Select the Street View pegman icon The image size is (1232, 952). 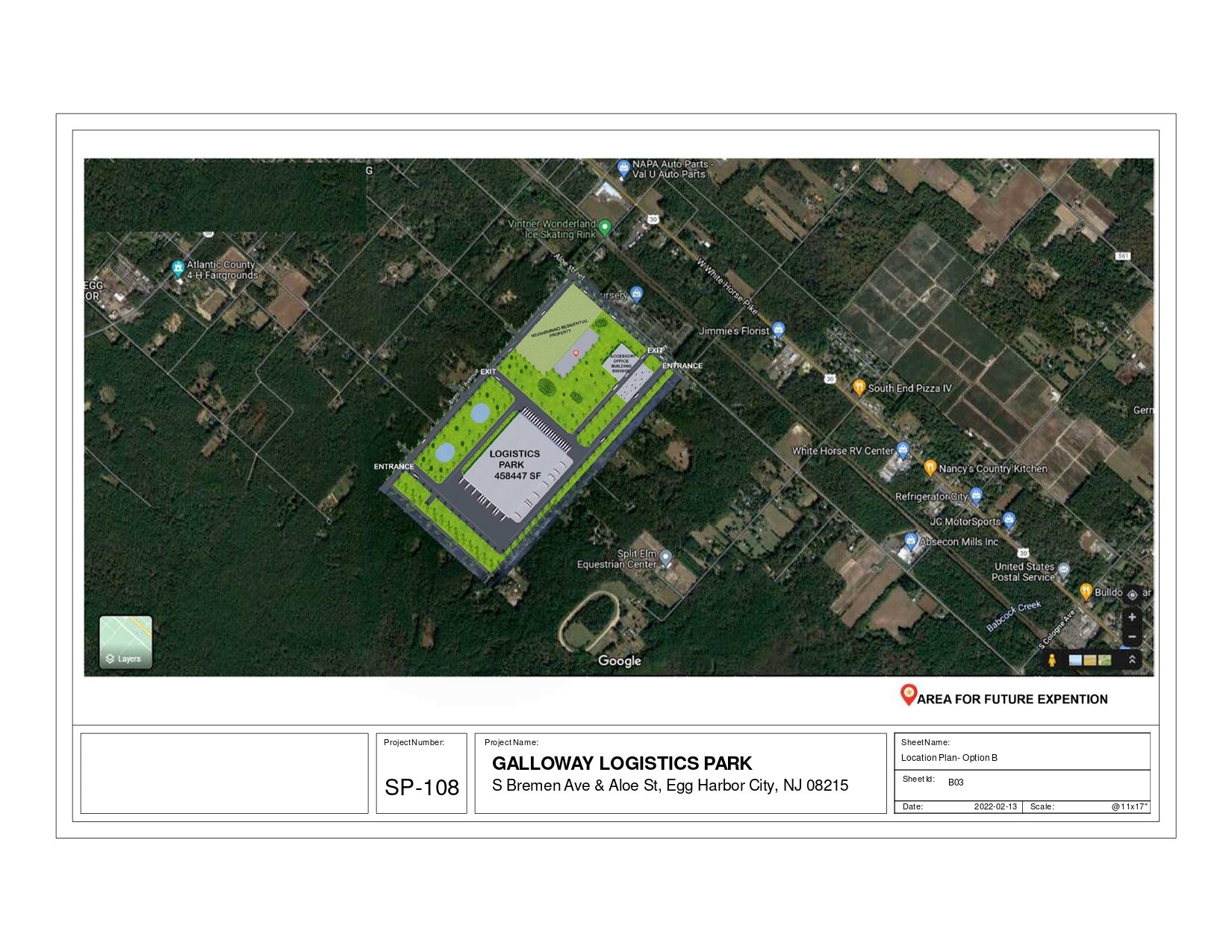click(1052, 660)
